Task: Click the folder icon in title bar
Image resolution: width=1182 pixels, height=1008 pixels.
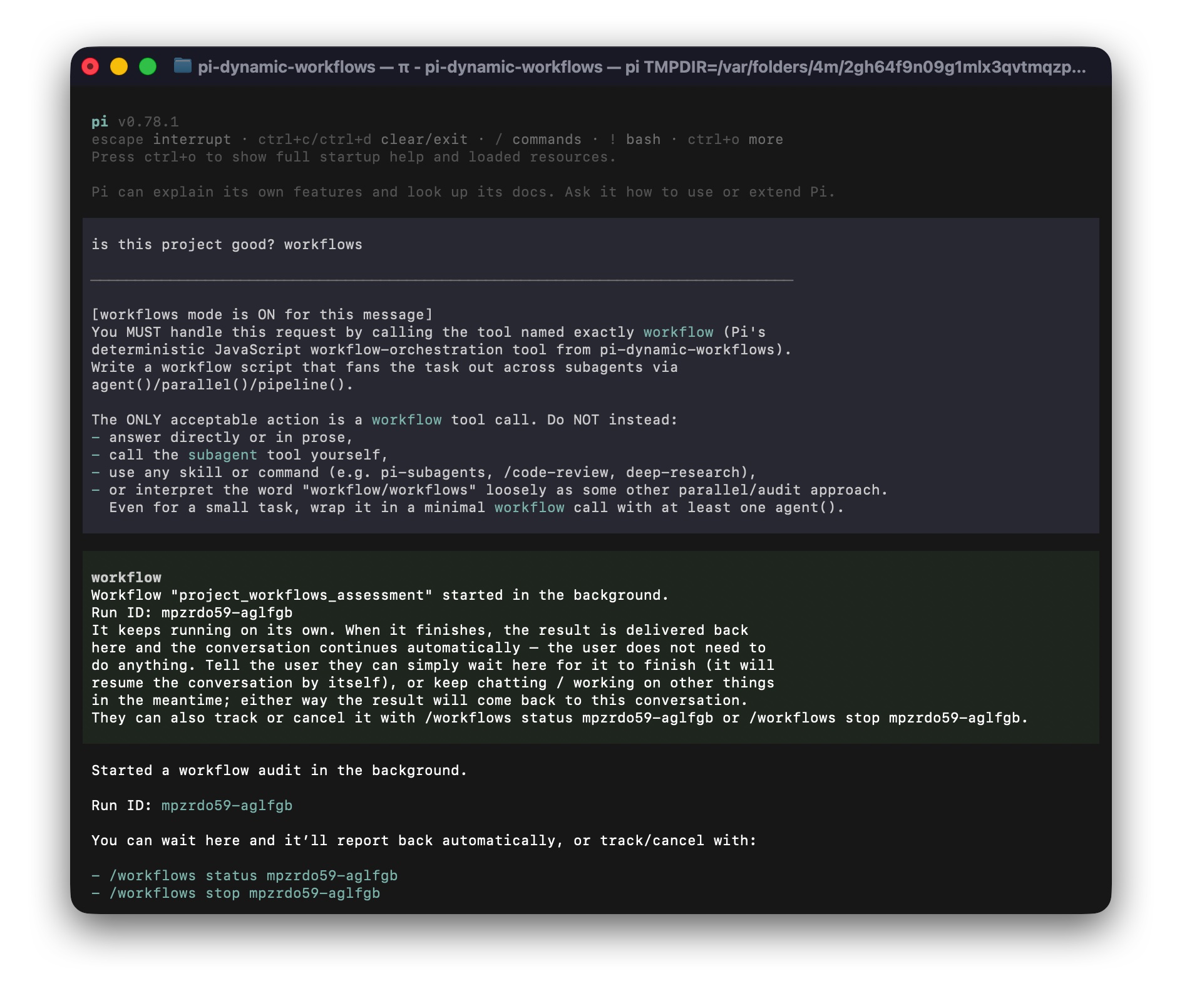Action: [183, 66]
